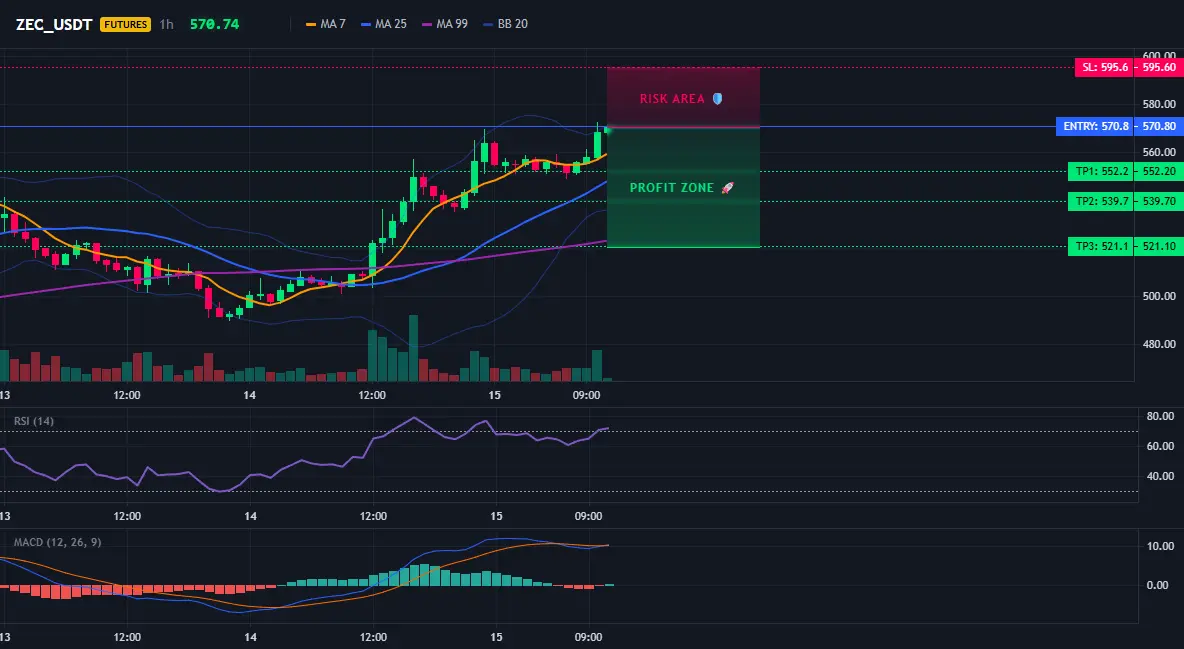Toggle the MA 99 legend entry

(x=445, y=24)
